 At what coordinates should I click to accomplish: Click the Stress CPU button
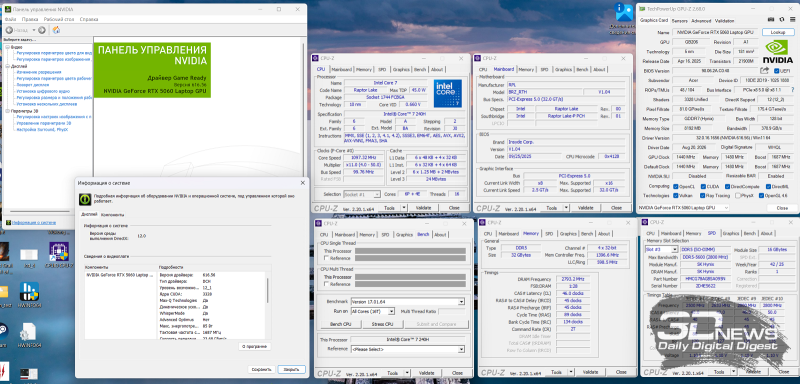coord(382,324)
